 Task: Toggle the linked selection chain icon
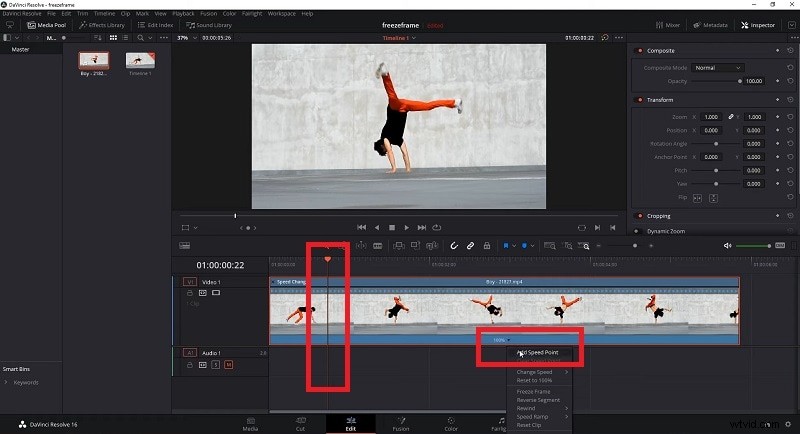click(470, 246)
